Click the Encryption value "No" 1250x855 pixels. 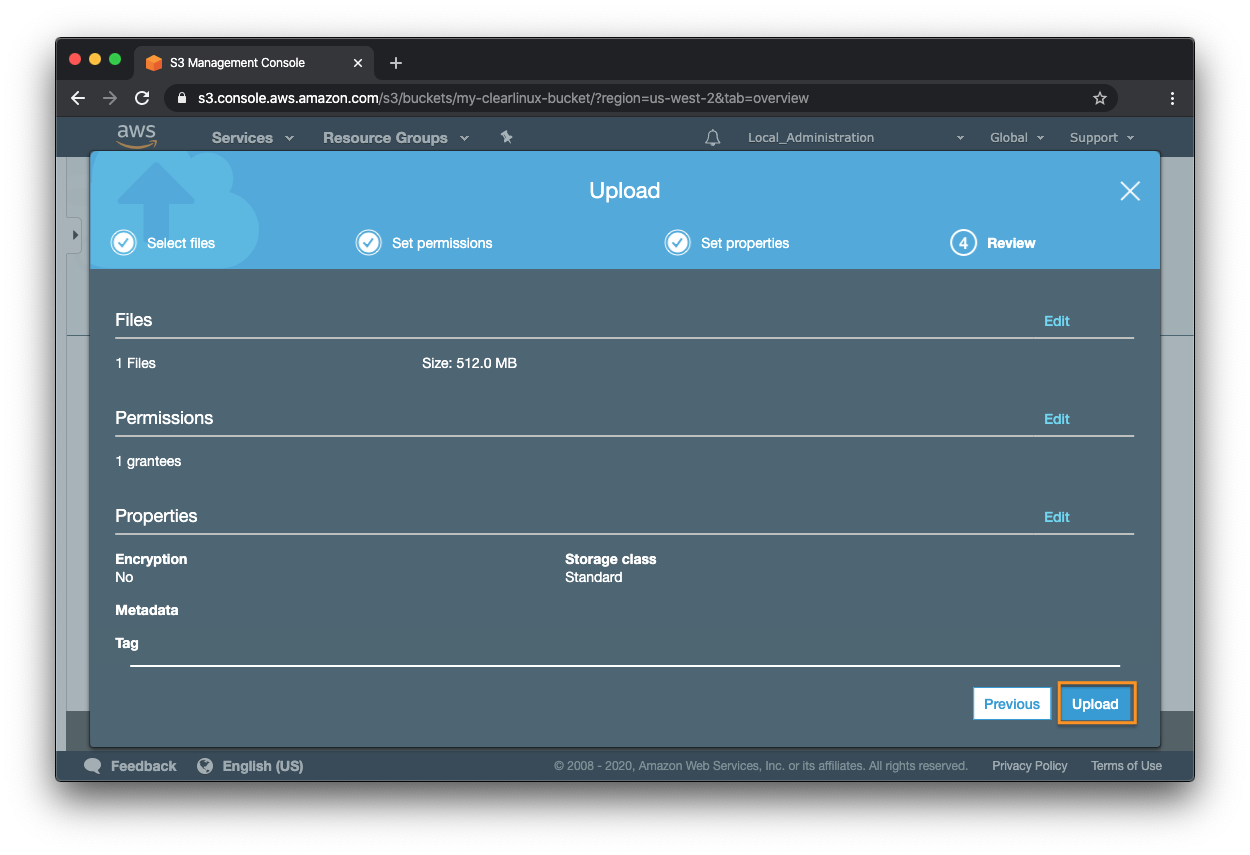click(x=124, y=577)
